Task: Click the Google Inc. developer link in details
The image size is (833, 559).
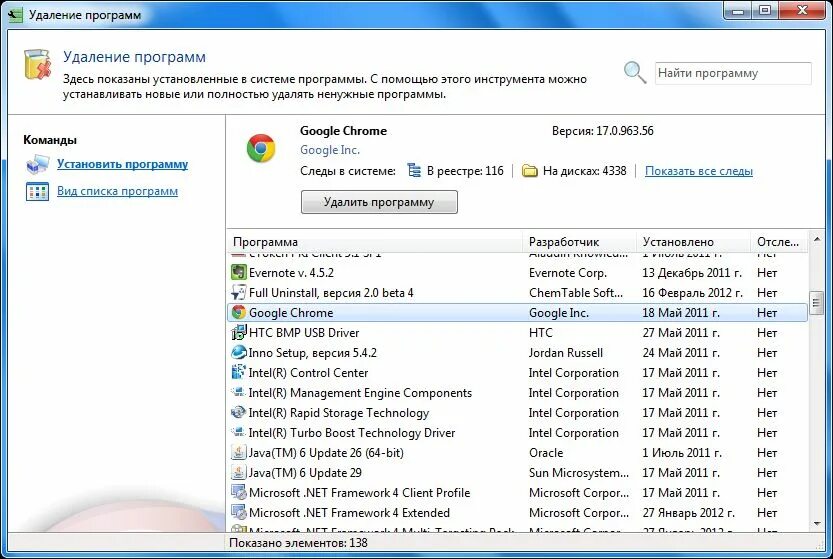Action: pos(330,150)
